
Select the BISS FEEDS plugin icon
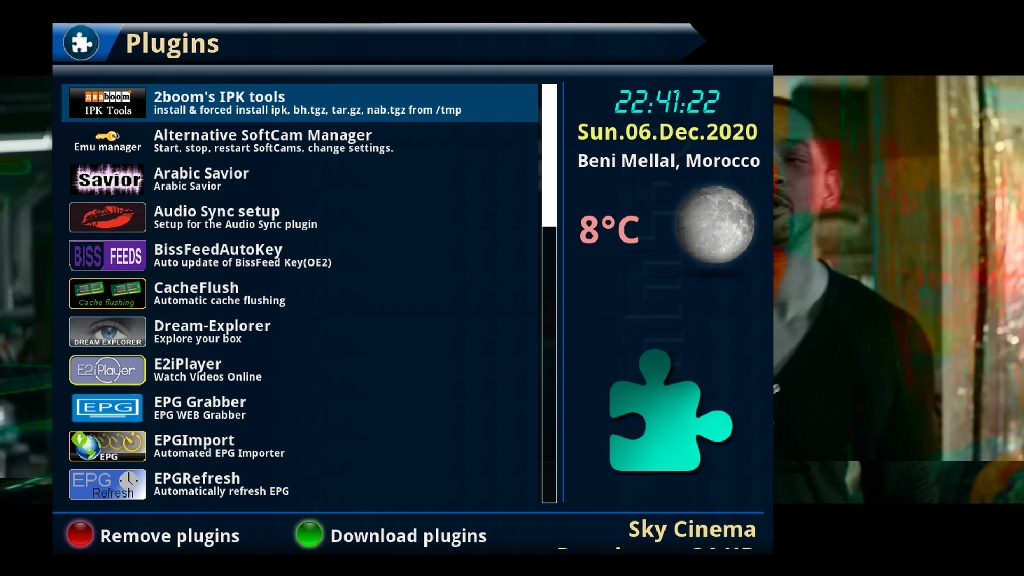tap(108, 255)
